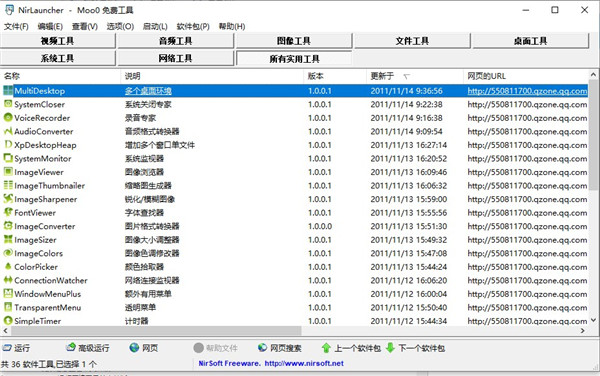Click the 运行 (Run) toolbar button

(x=16, y=348)
